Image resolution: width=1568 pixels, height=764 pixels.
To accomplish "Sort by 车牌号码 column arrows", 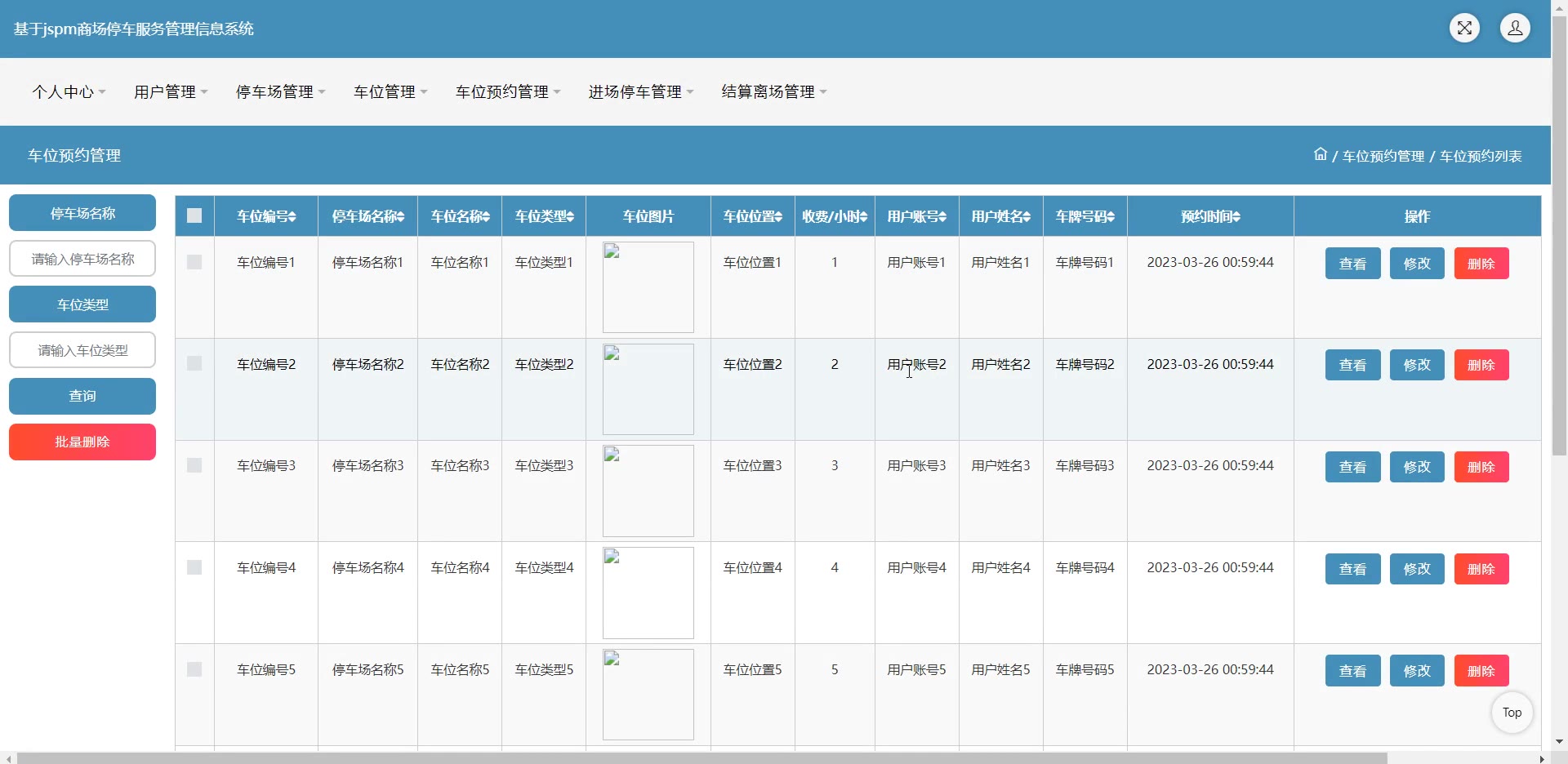I will click(x=1111, y=217).
